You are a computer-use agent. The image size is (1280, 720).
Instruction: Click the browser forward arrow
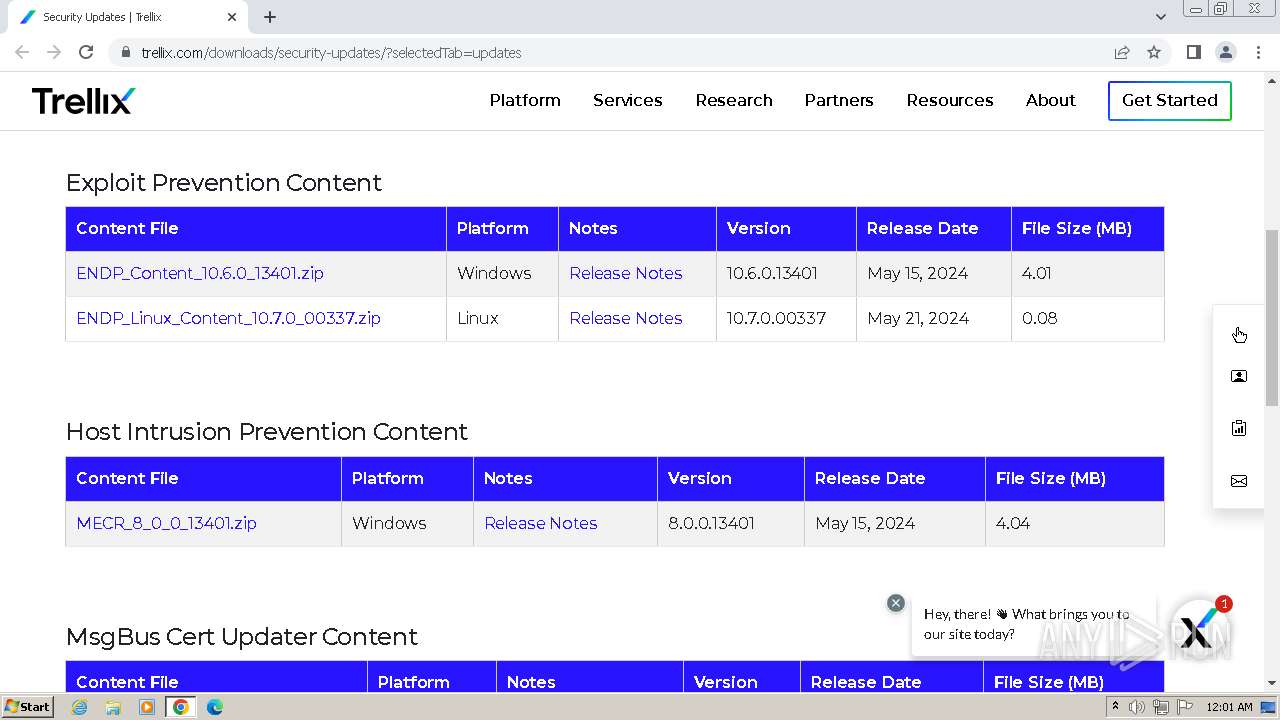pos(54,52)
